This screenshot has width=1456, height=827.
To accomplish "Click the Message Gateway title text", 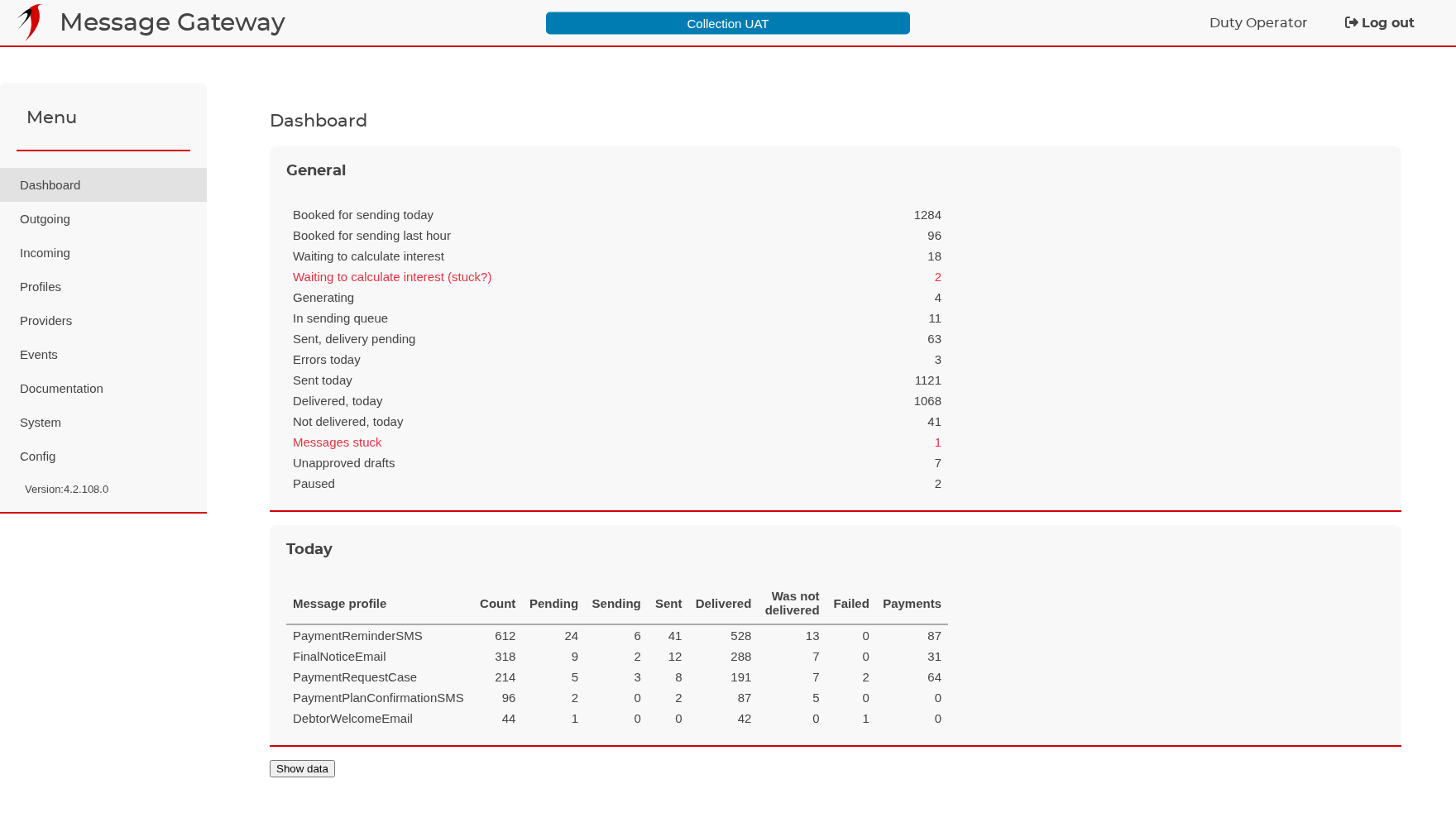I will 172,22.
